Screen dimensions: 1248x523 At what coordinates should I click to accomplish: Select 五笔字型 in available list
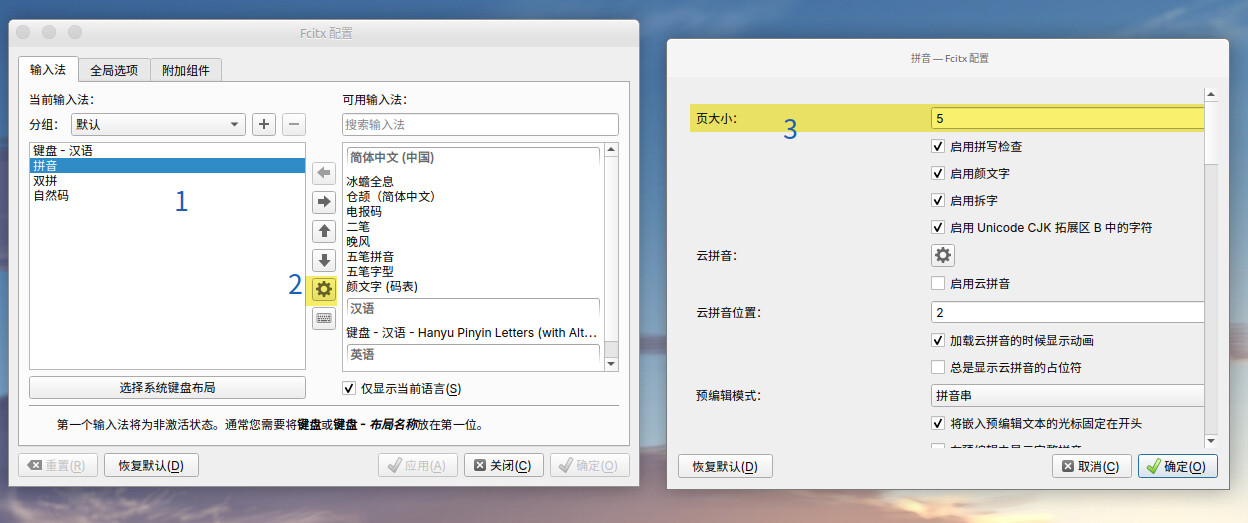point(473,272)
